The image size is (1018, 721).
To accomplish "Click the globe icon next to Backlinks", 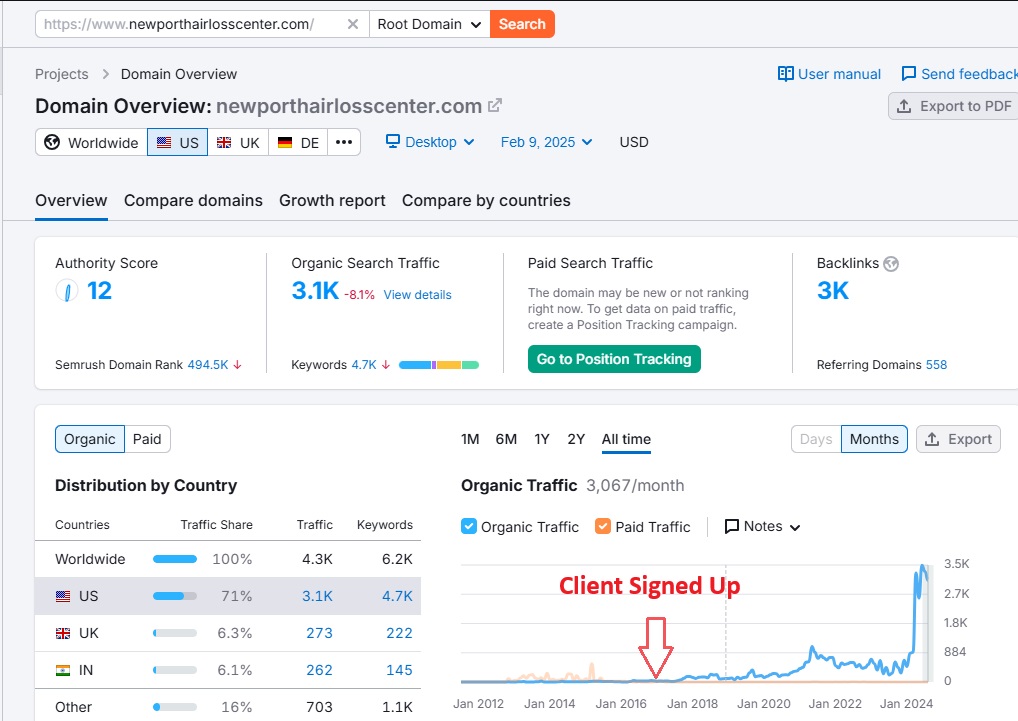I will coord(891,263).
